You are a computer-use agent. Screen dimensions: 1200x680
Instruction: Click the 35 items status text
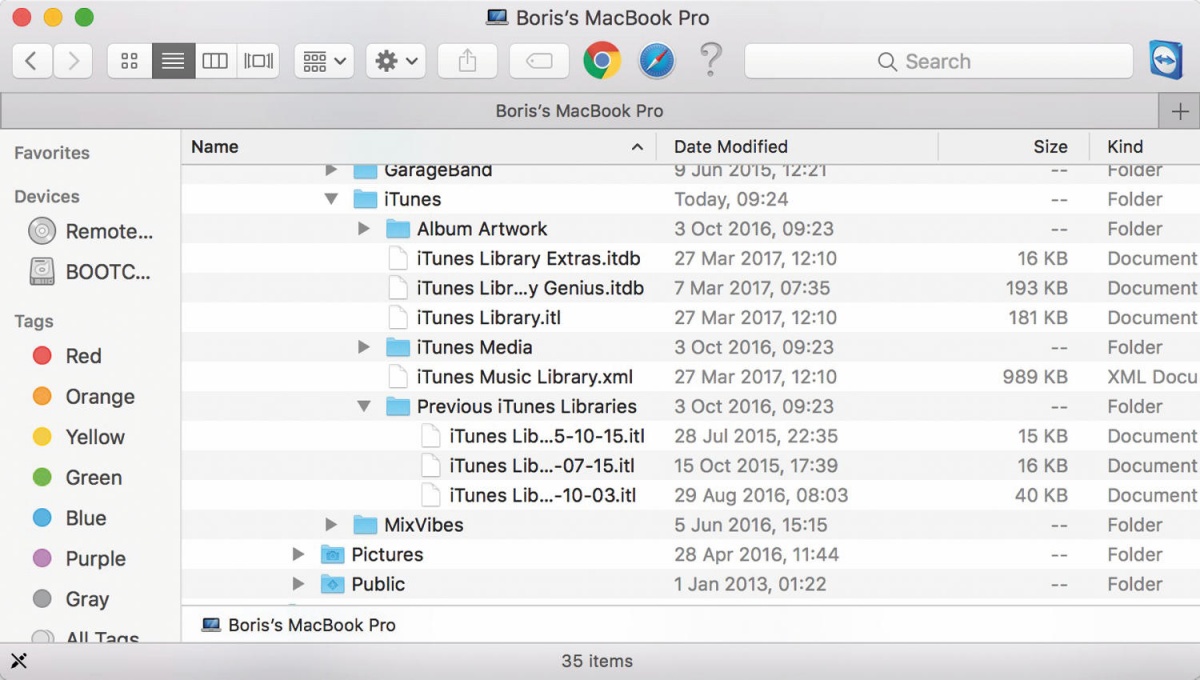coord(597,661)
